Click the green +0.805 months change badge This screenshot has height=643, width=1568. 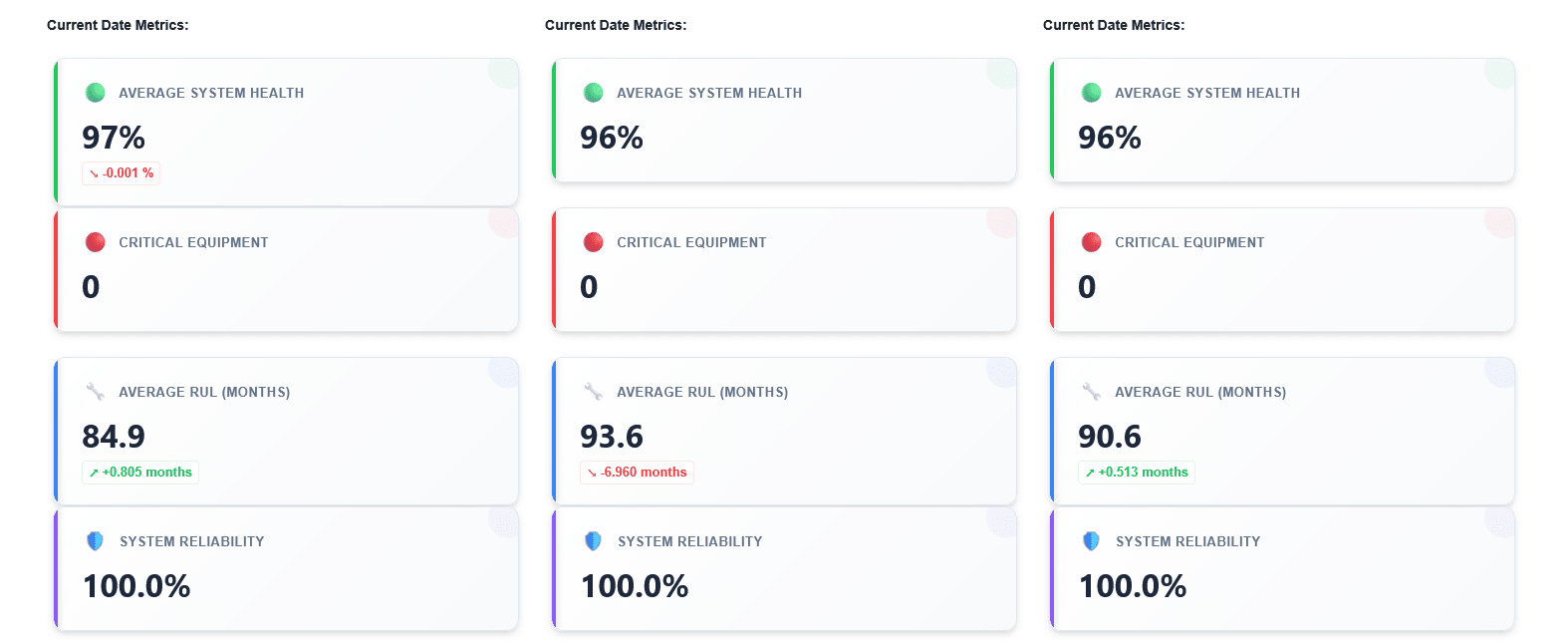140,473
